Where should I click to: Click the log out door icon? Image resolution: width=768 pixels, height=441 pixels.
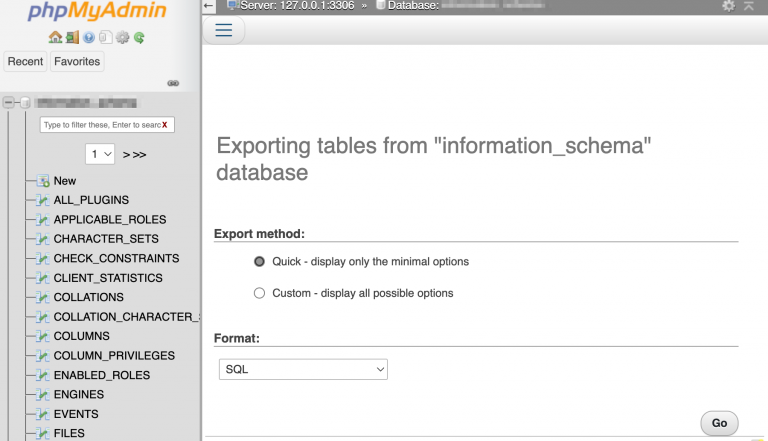point(72,38)
